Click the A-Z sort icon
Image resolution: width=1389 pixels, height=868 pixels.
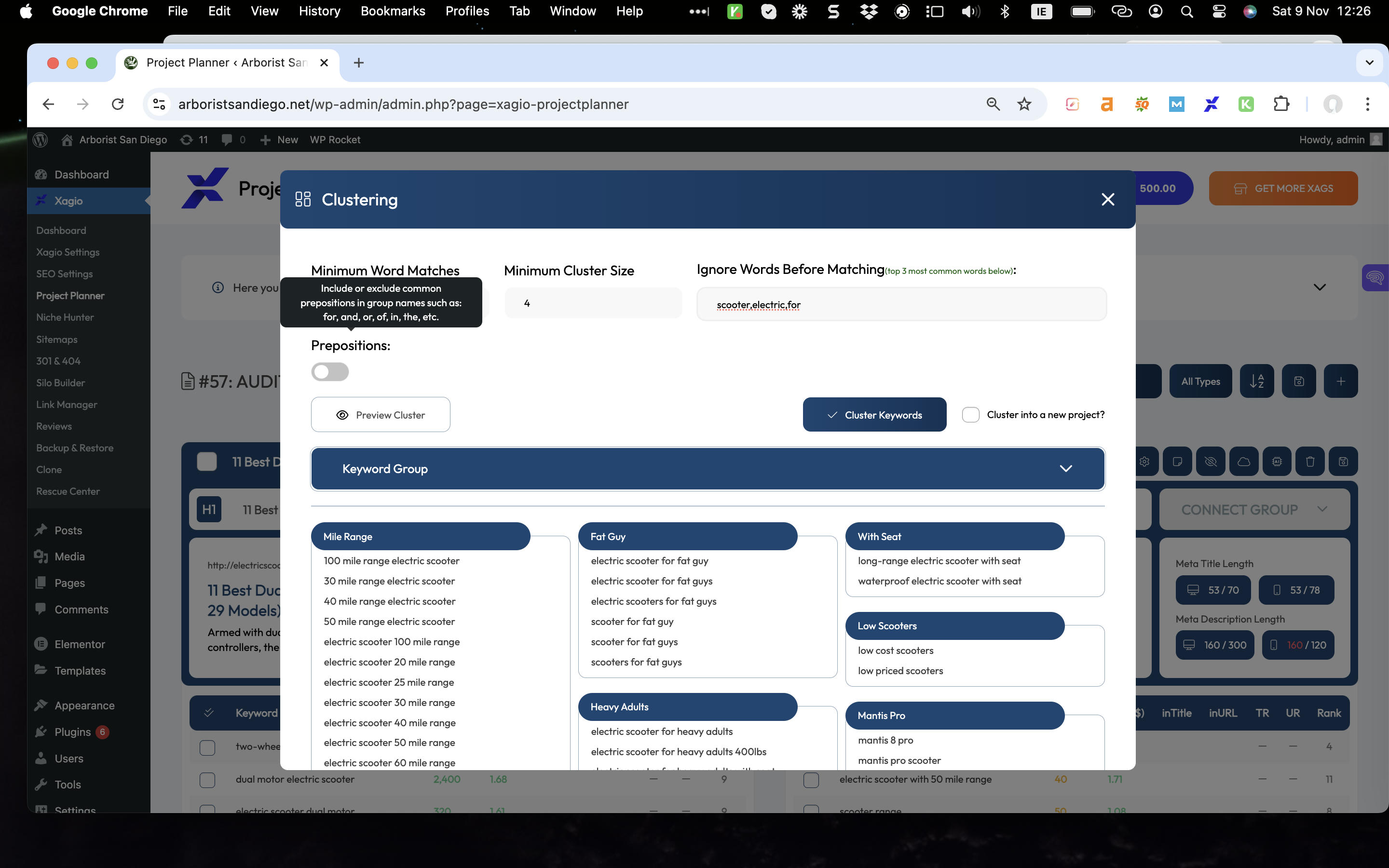(x=1257, y=381)
